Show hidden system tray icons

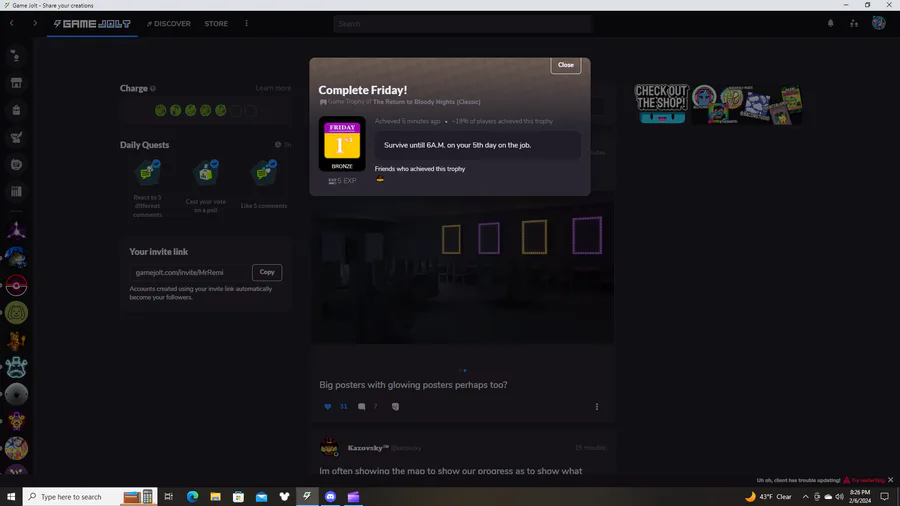[805, 497]
